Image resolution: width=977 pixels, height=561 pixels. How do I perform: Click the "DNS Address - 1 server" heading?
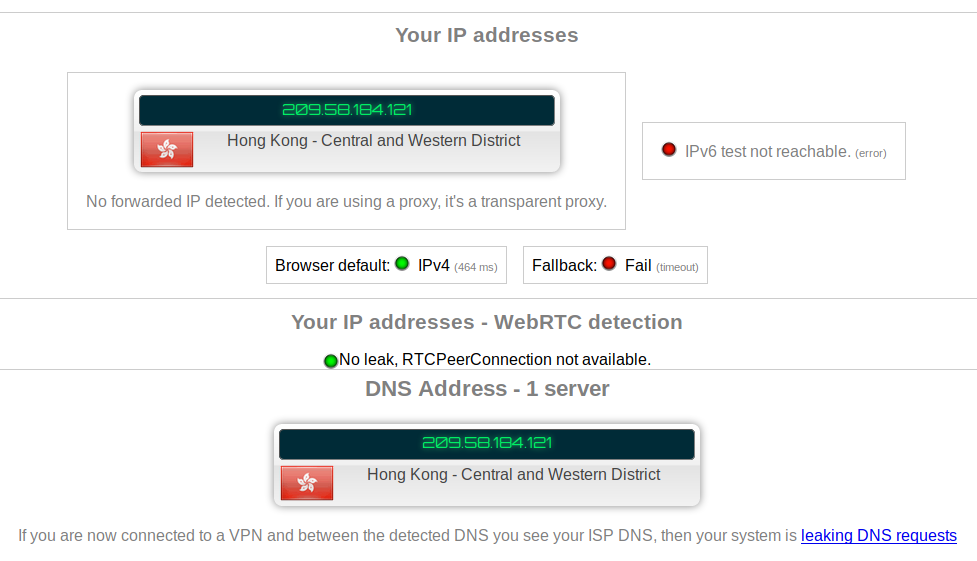(487, 388)
